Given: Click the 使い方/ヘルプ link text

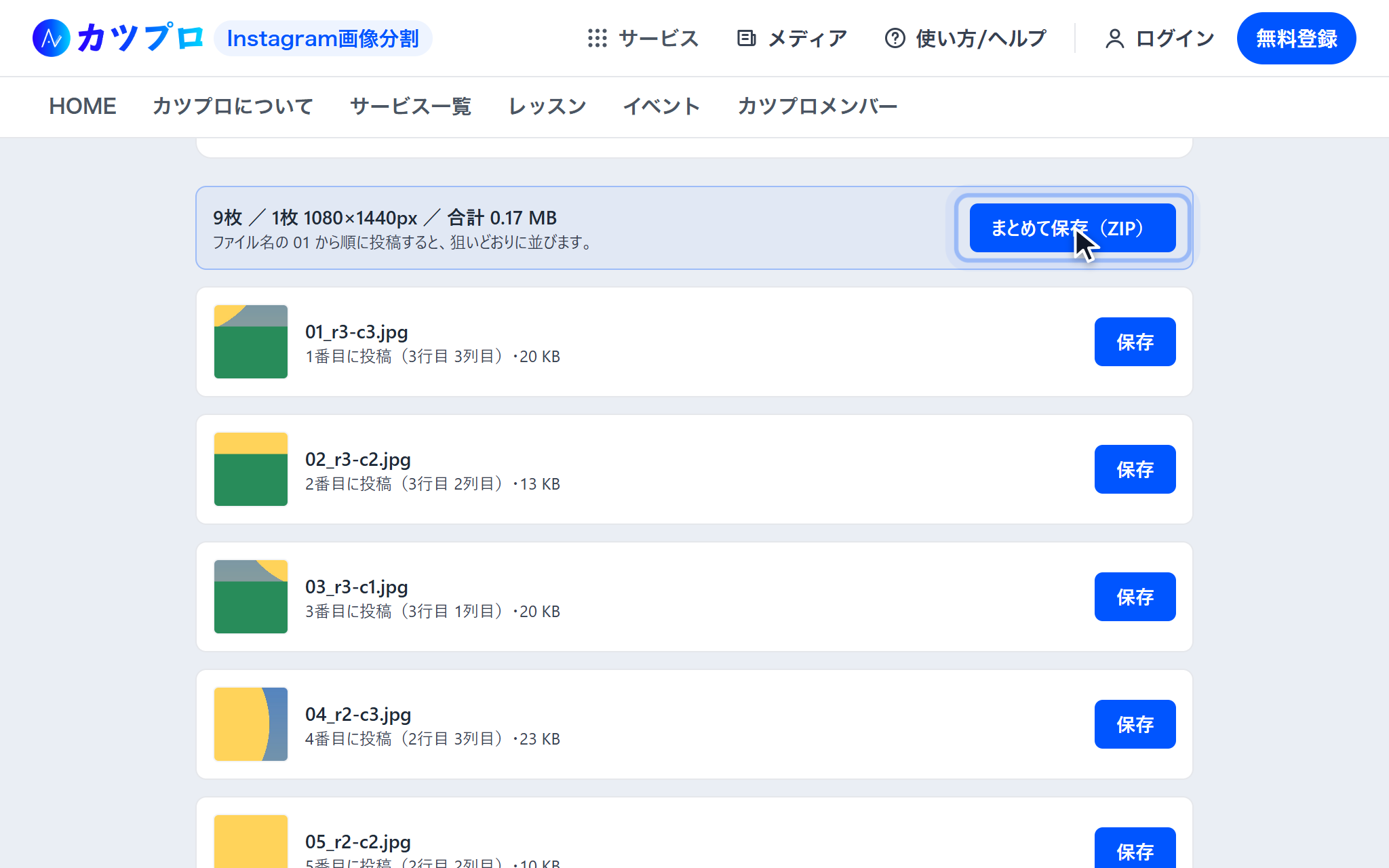Looking at the screenshot, I should click(981, 39).
